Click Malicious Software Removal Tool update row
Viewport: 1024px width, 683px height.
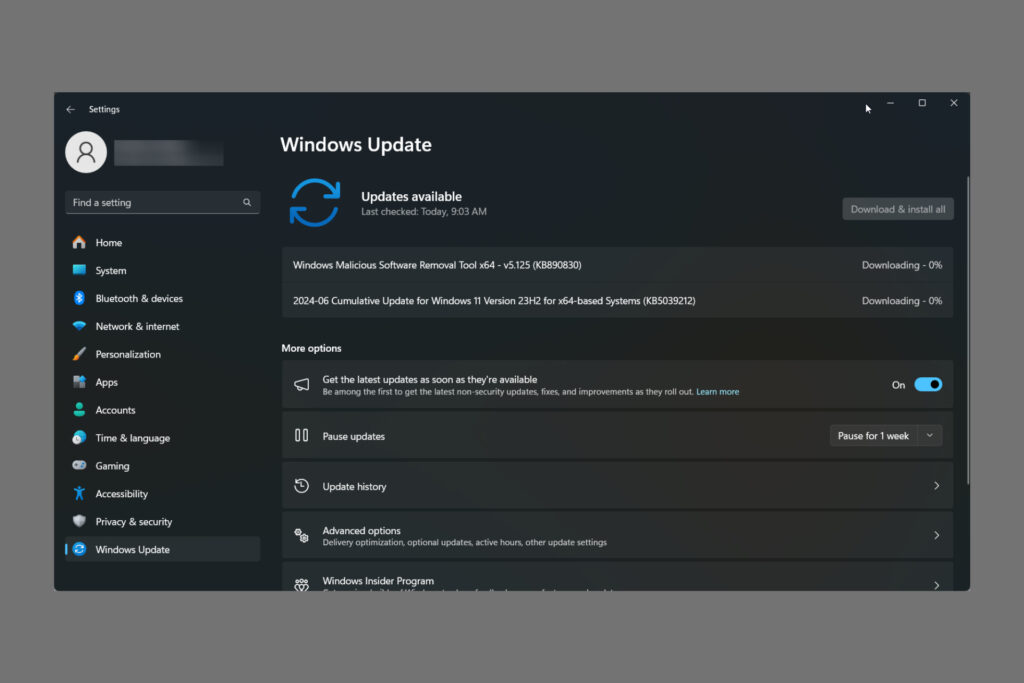click(617, 265)
